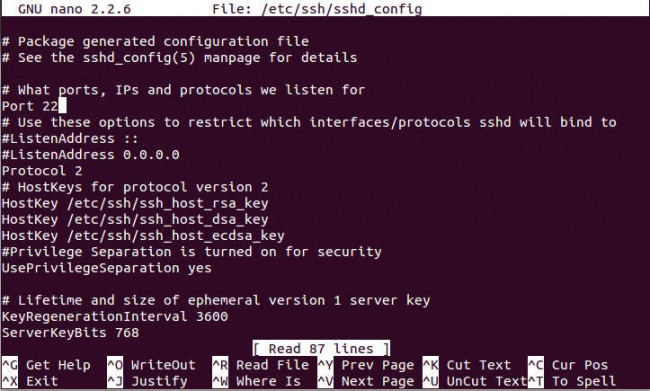Image resolution: width=650 pixels, height=391 pixels.
Task: Select the ^R Read File shortcut
Action: click(x=261, y=365)
